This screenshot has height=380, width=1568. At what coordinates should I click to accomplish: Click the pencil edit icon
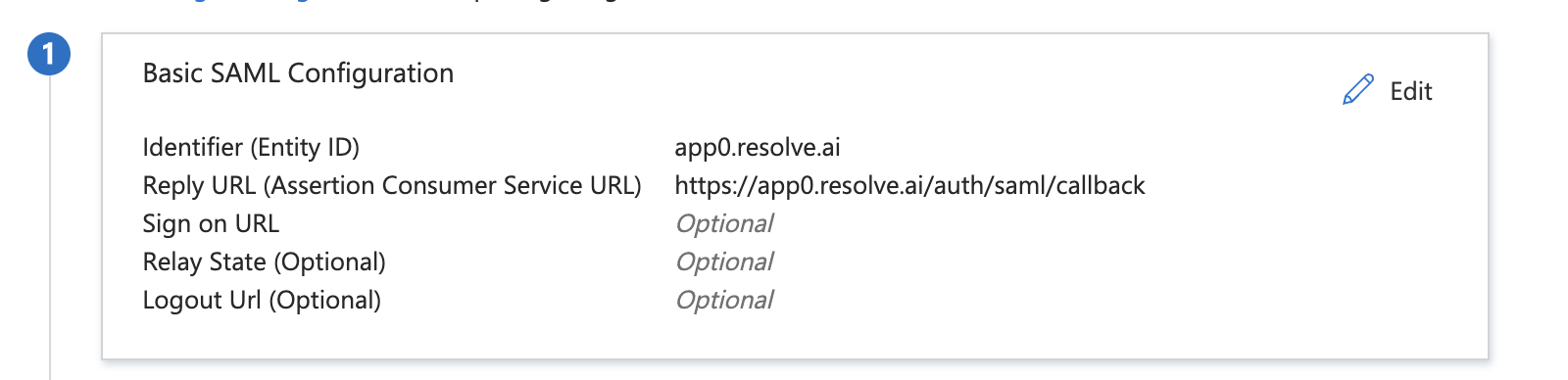1358,90
